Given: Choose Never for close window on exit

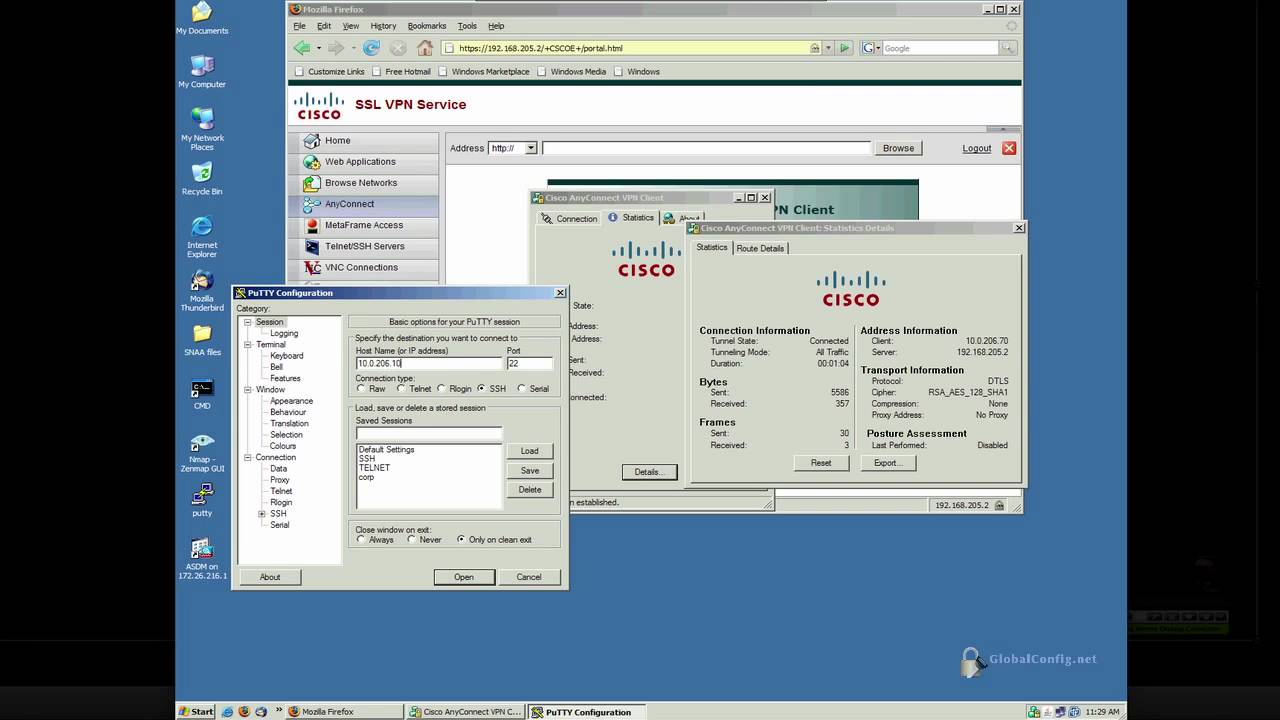Looking at the screenshot, I should click(x=411, y=540).
